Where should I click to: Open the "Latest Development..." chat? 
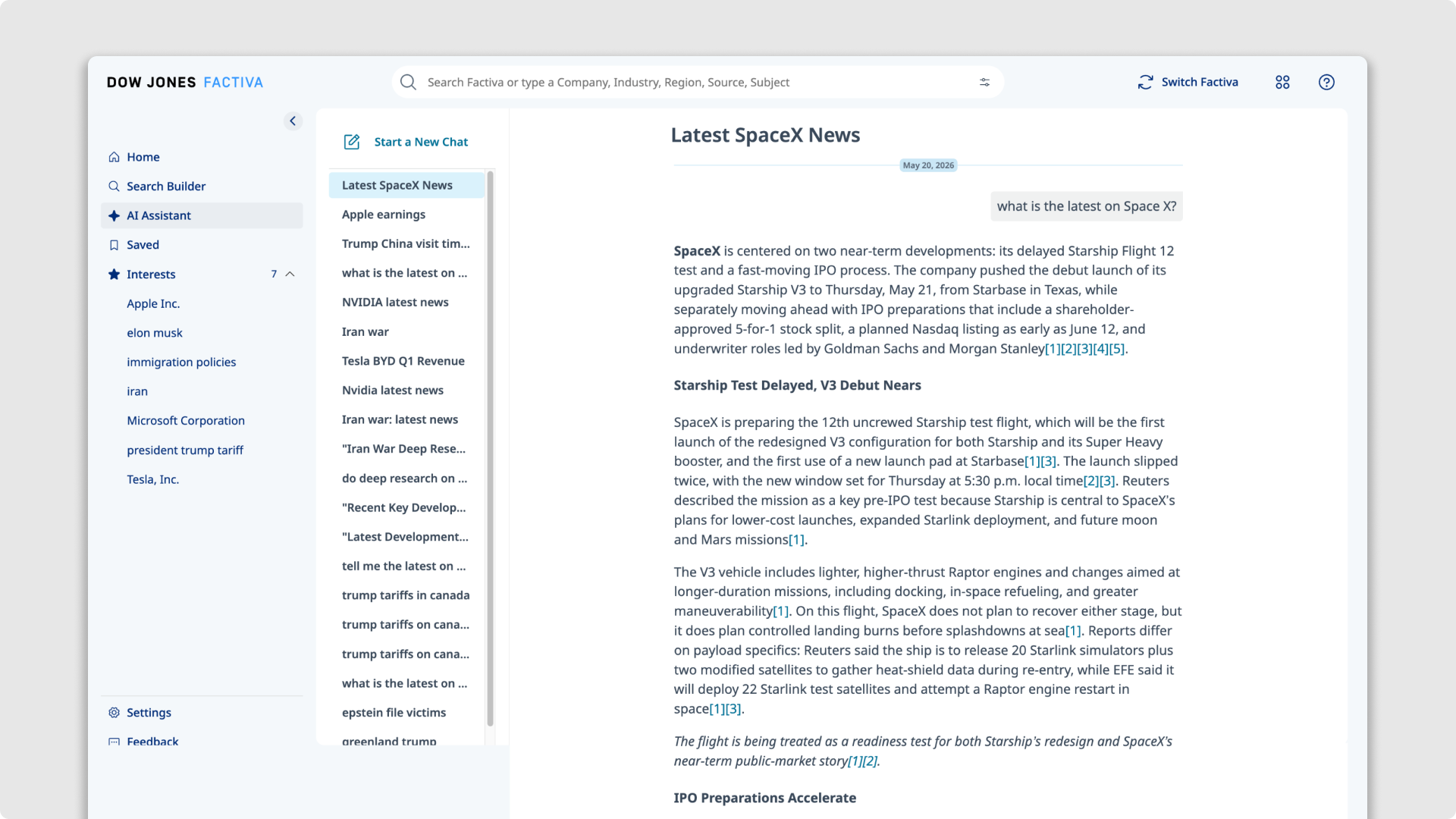tap(406, 538)
